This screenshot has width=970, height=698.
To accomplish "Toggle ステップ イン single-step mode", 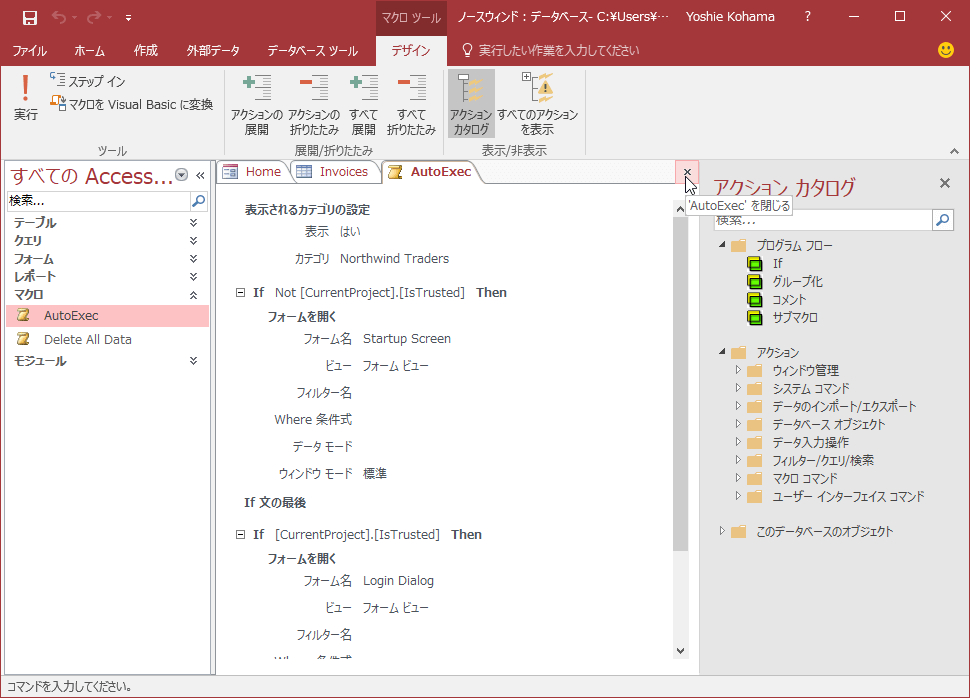I will [x=88, y=81].
